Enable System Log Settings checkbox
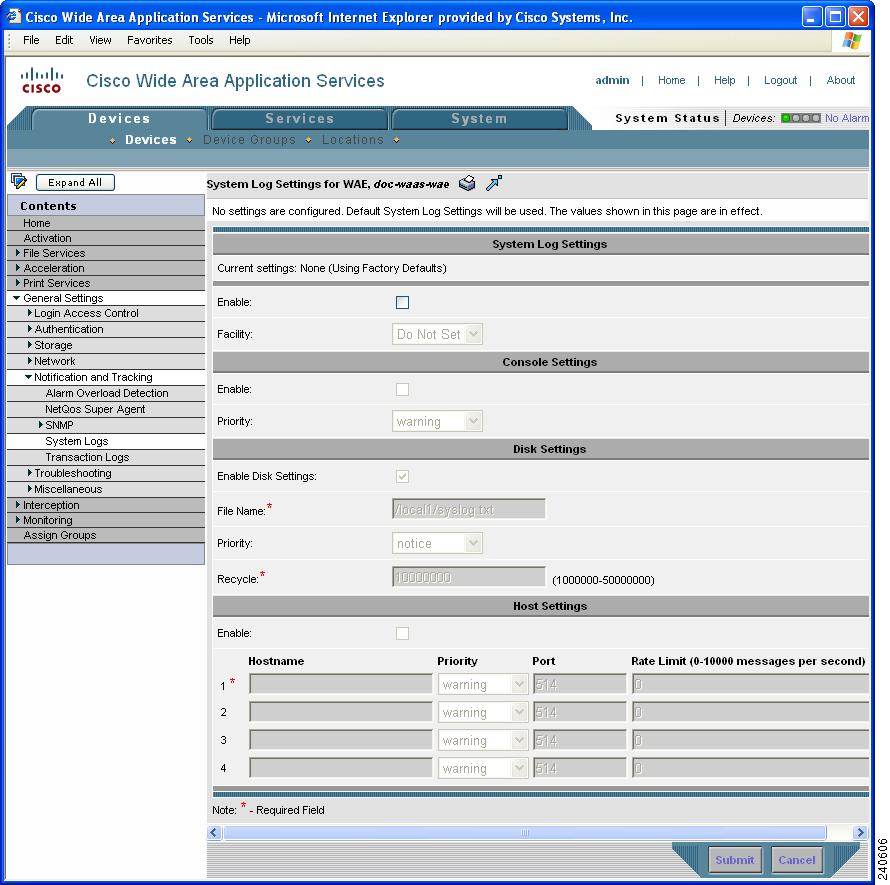 (x=402, y=303)
